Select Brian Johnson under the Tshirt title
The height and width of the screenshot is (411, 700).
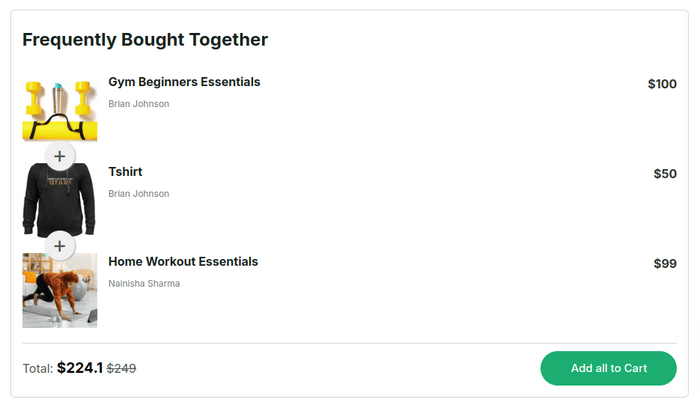point(139,194)
